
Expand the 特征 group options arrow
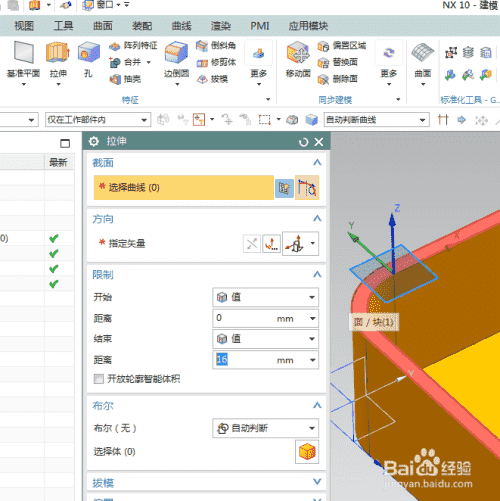point(268,99)
